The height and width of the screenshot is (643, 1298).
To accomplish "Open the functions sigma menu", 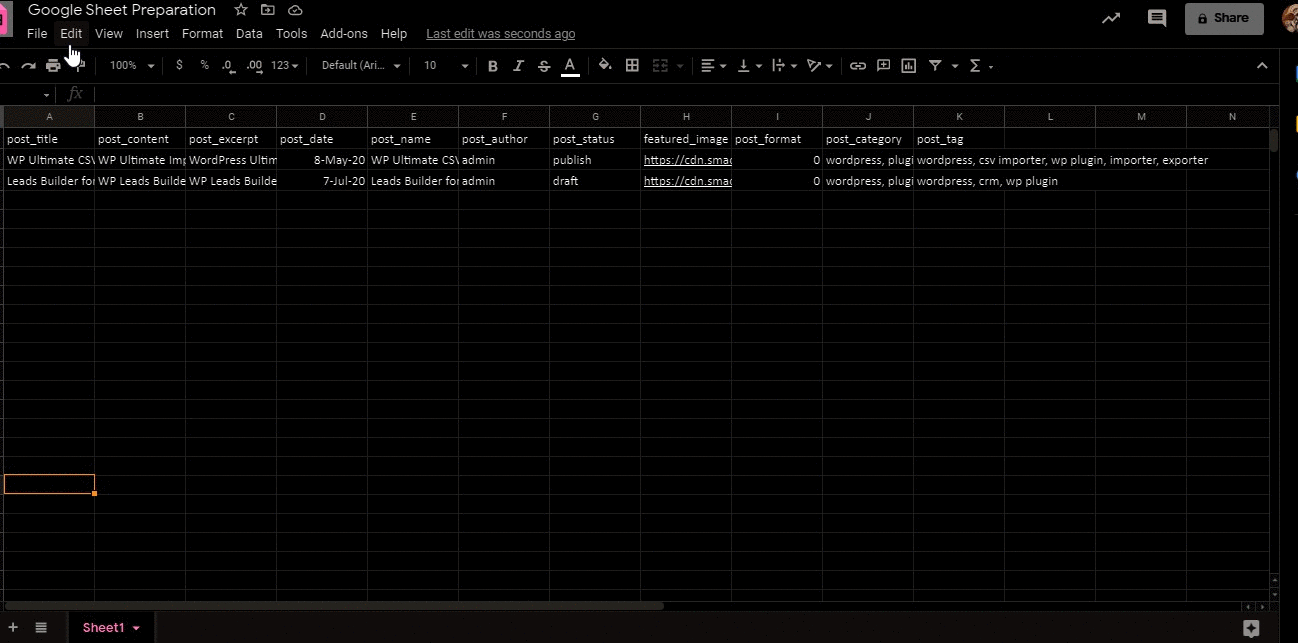I will [x=981, y=65].
